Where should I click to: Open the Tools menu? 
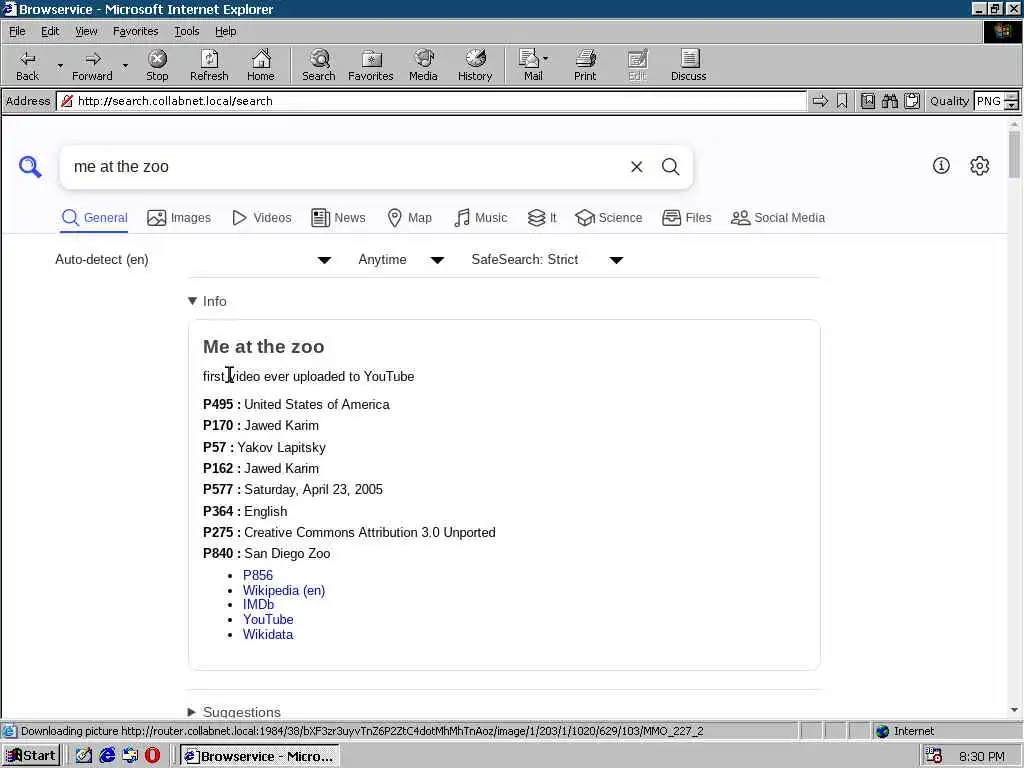(x=186, y=31)
